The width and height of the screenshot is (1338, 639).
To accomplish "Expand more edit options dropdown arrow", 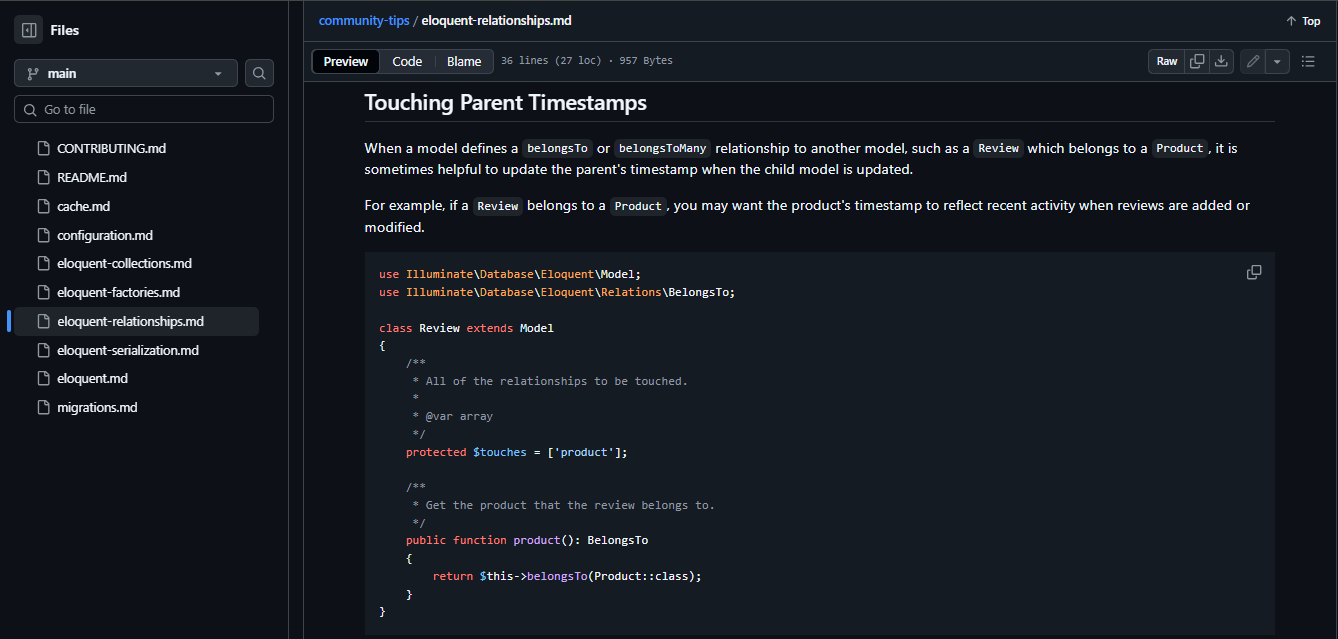I will [x=1277, y=61].
